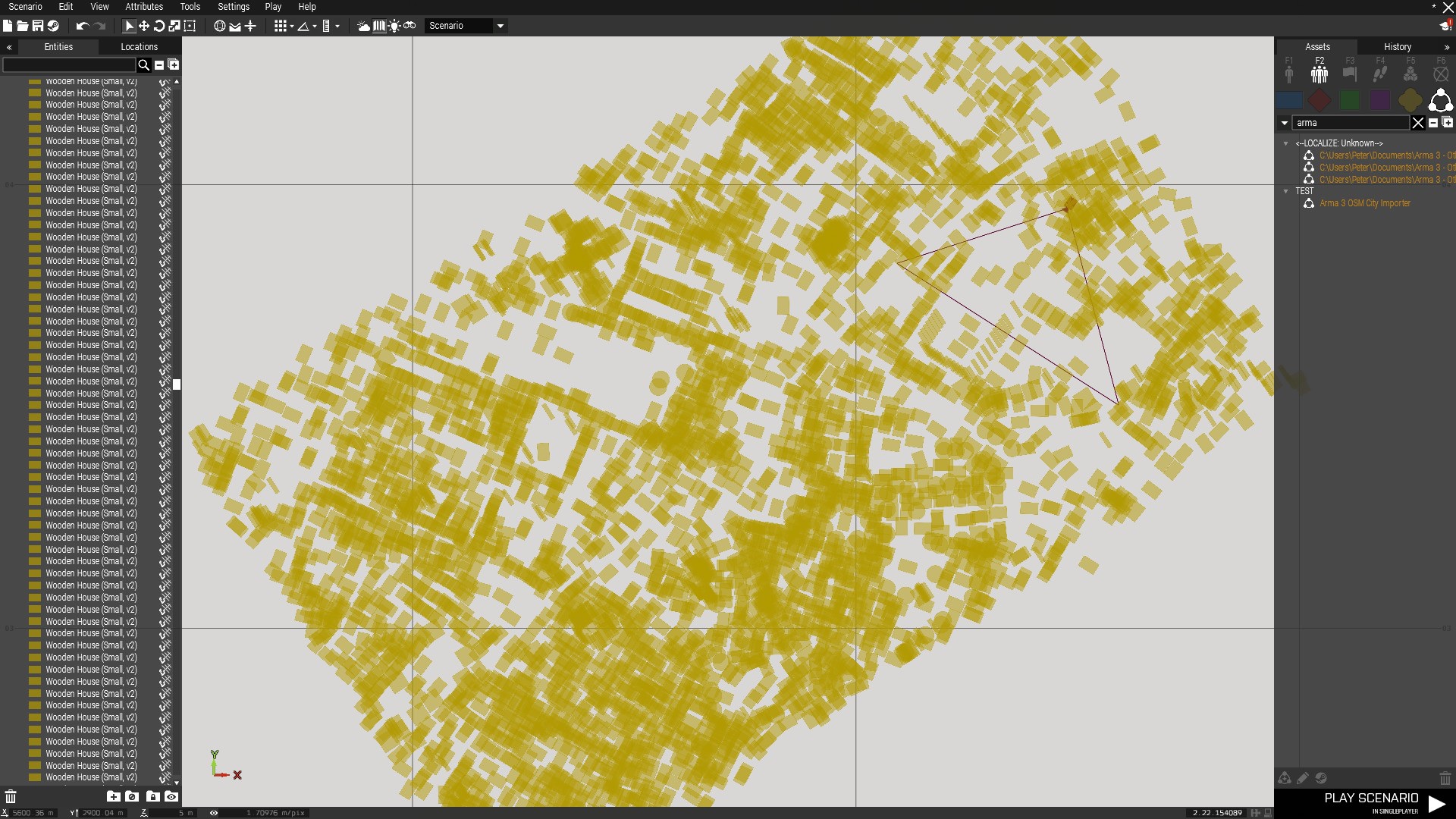Viewport: 1456px width, 819px height.
Task: Toggle flashlight lamp icon
Action: (x=394, y=26)
